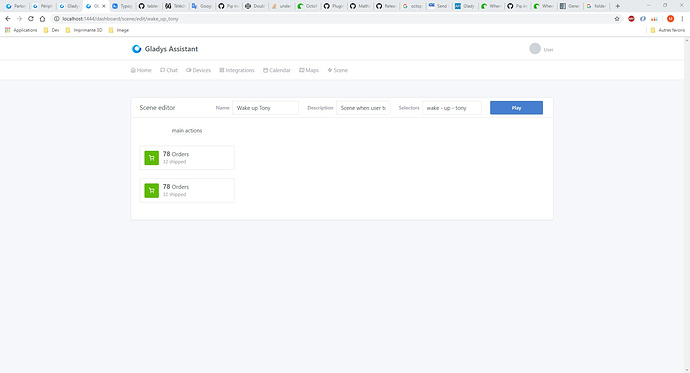Switch to the Google Translate tab
This screenshot has height=373, width=690.
point(201,6)
